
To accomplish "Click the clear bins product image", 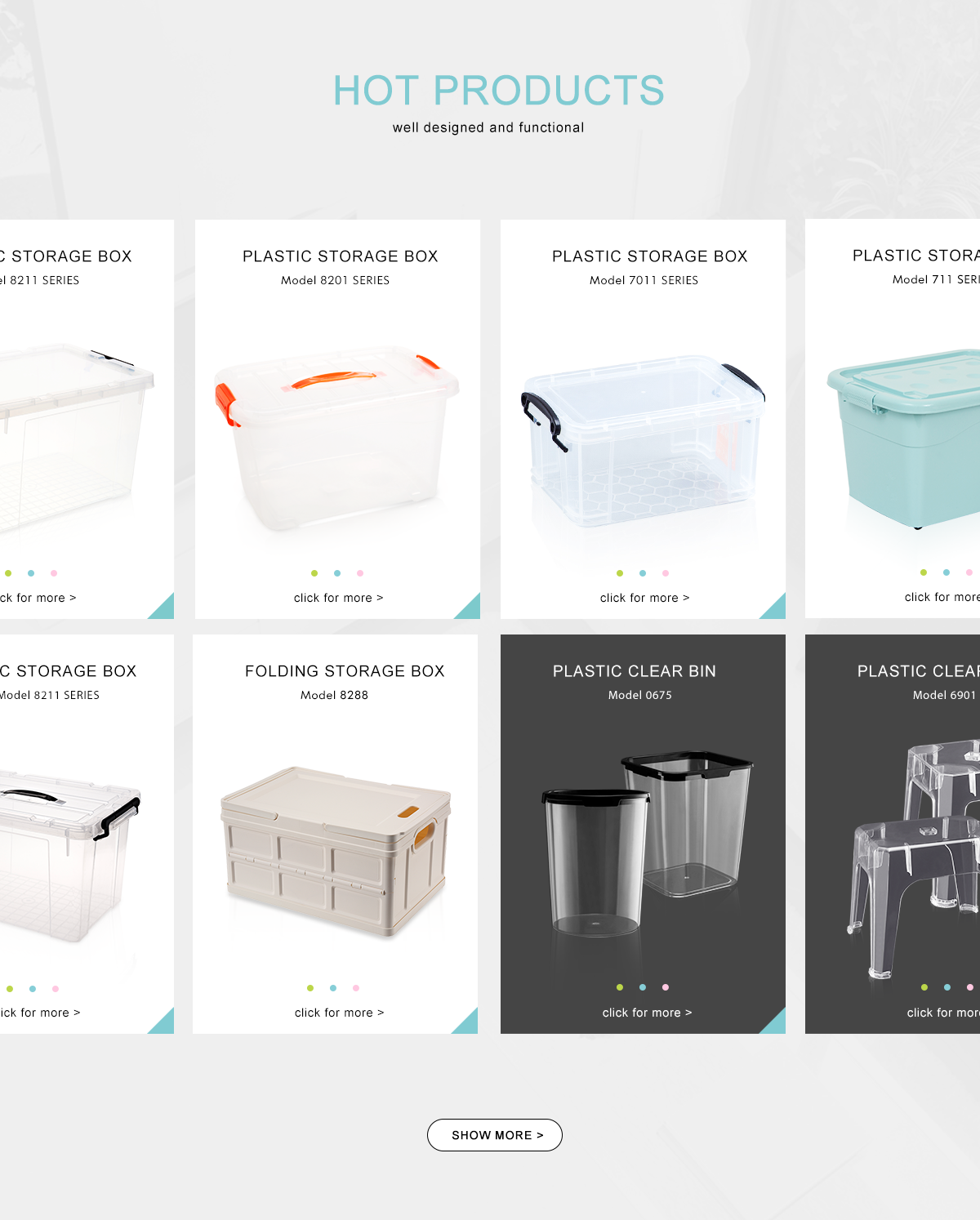I will click(647, 844).
